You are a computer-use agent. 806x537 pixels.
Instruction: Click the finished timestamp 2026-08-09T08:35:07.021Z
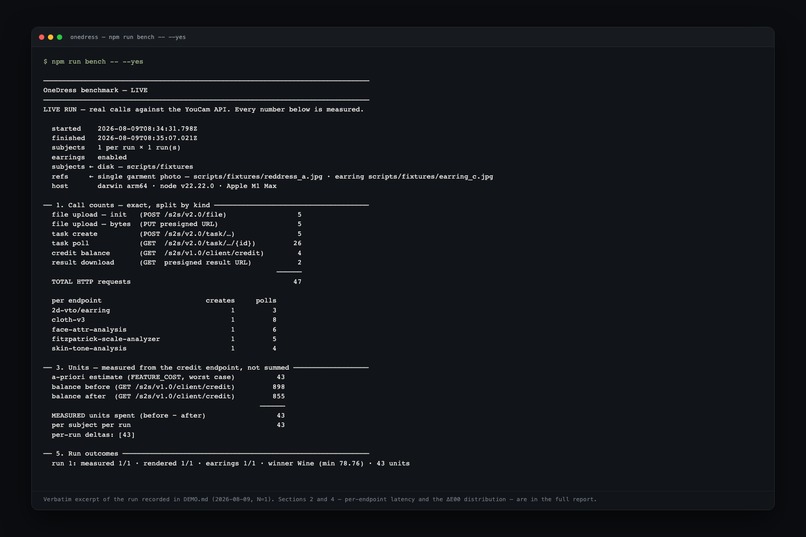[x=148, y=138]
